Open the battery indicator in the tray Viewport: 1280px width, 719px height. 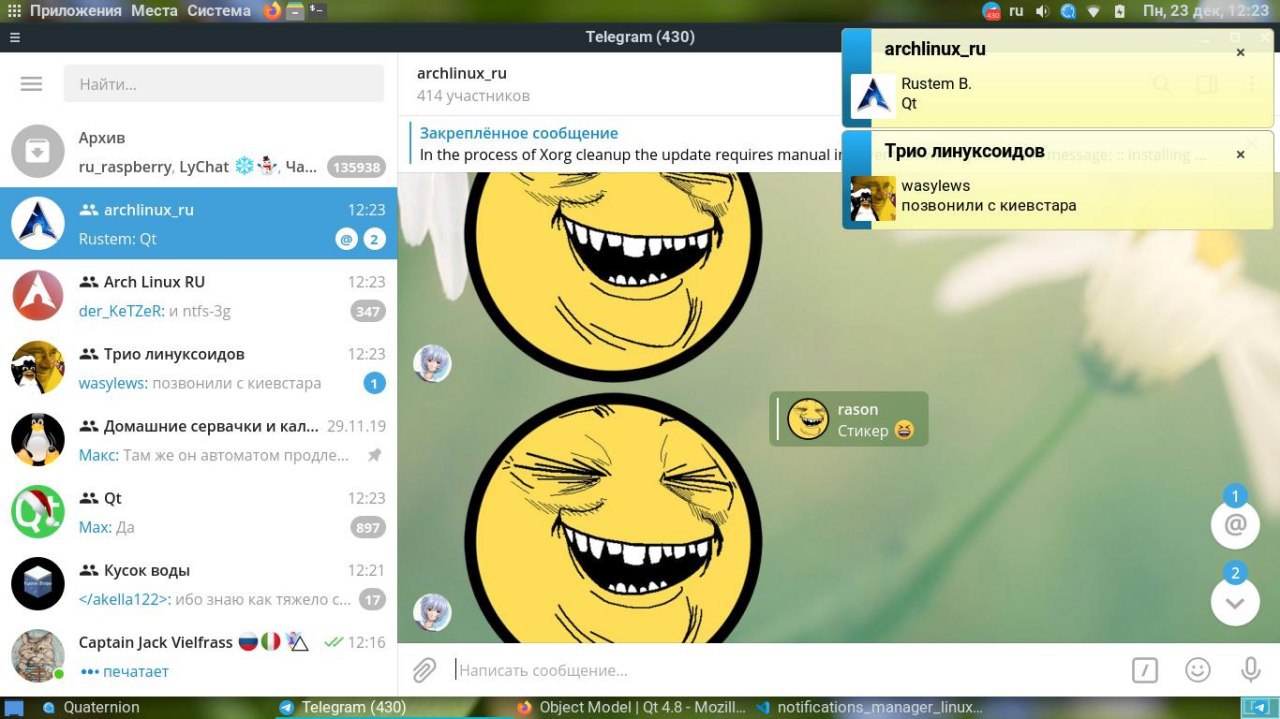[1119, 11]
